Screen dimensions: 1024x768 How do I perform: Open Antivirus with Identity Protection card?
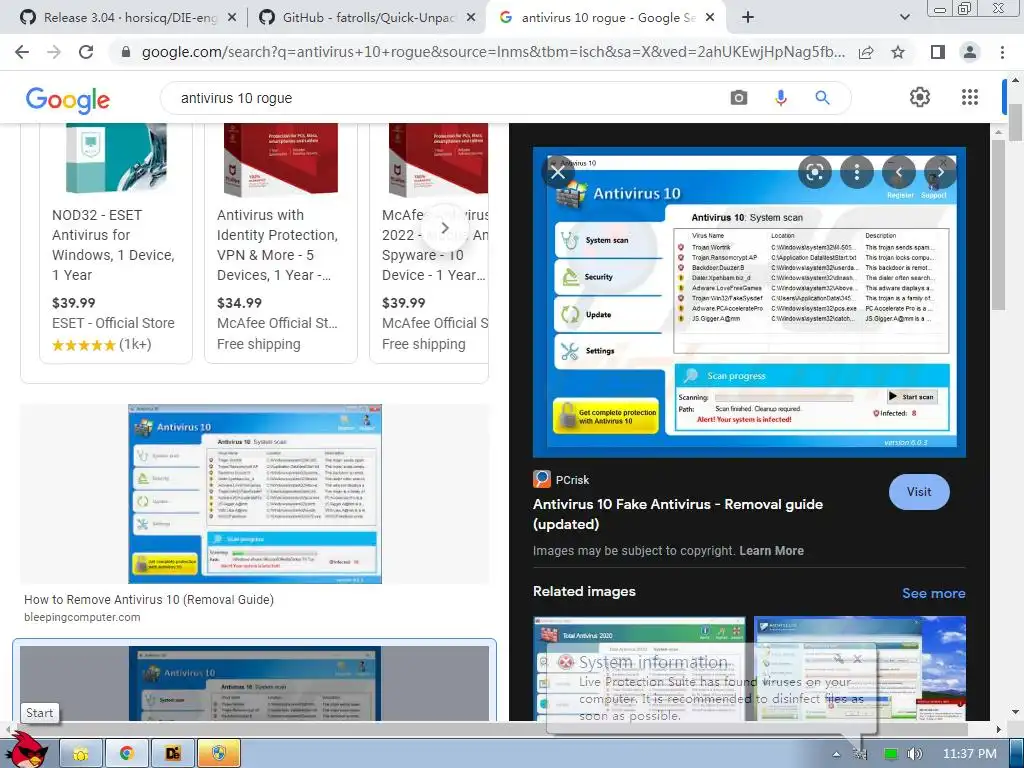click(280, 242)
